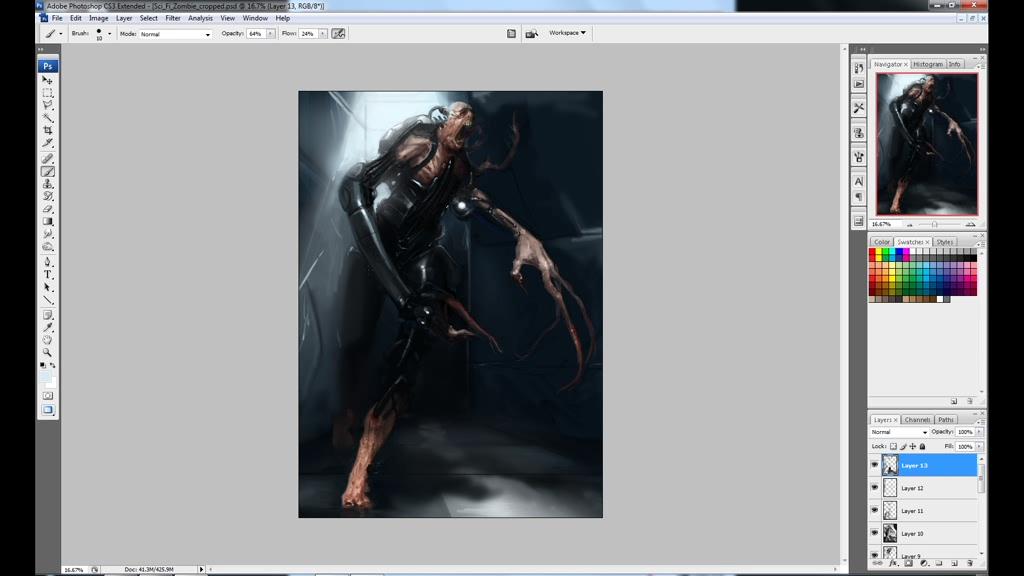
Task: Expand layer Opacity slider arrow
Action: click(979, 432)
